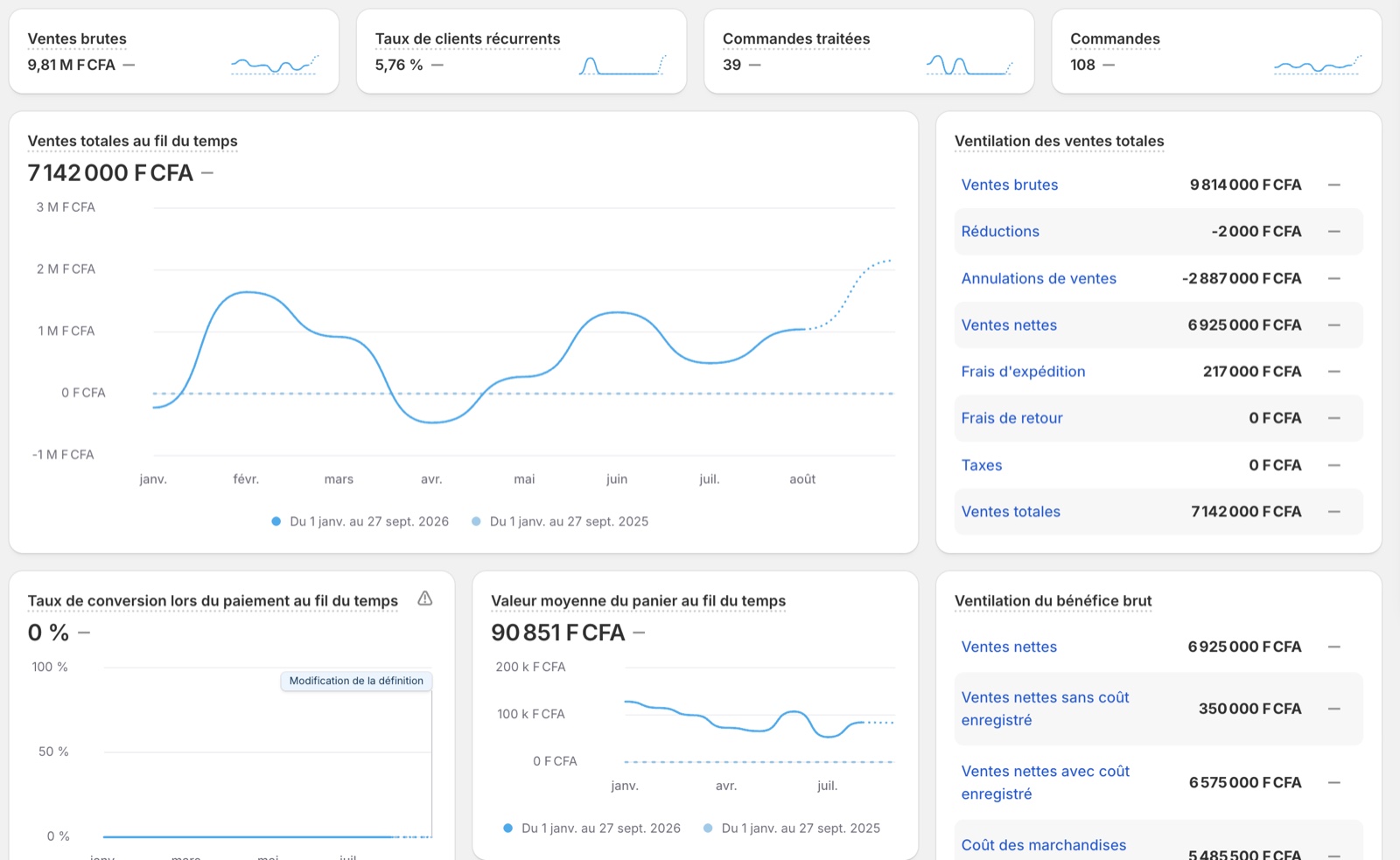Screen dimensions: 1400x860
Task: Open the Taux de clients récurrents card
Action: [521, 52]
